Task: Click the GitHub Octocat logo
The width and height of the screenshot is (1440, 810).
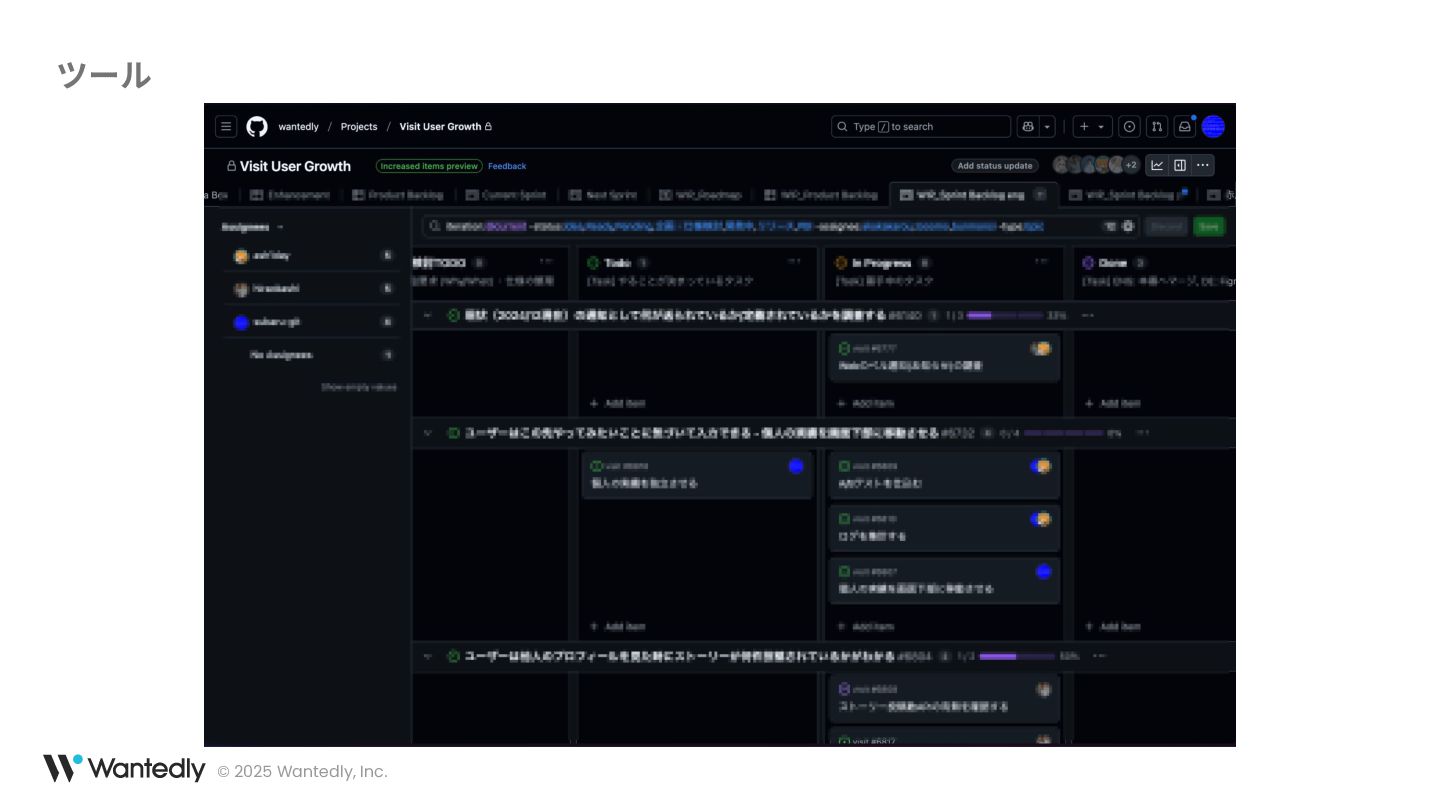Action: 257,127
